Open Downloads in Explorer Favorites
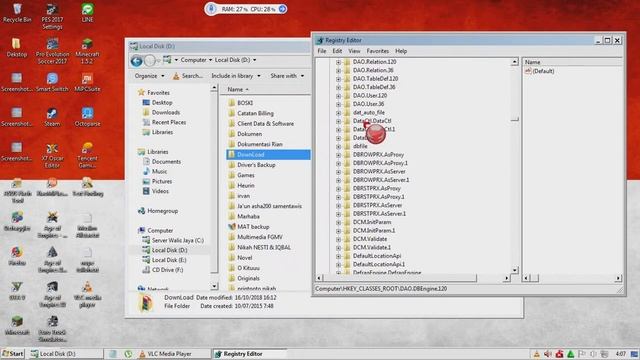The image size is (640, 360). click(x=161, y=112)
